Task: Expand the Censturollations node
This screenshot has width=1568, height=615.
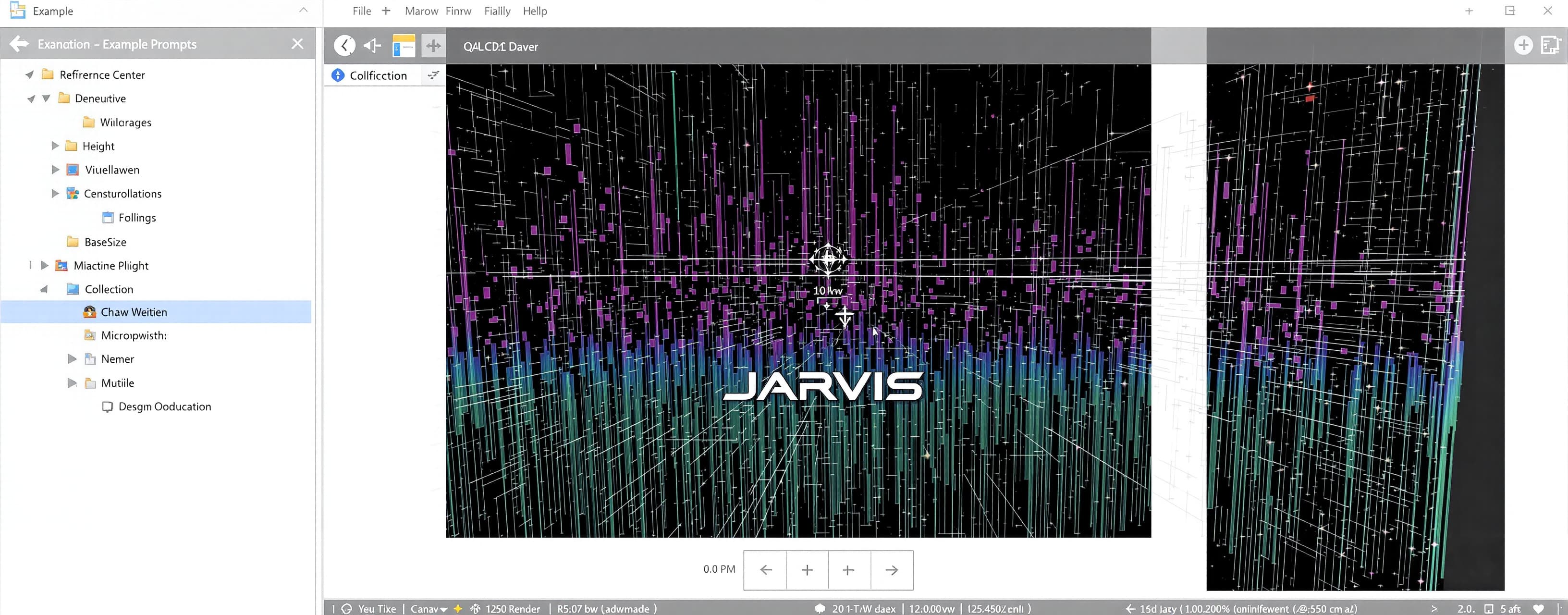Action: click(x=55, y=194)
